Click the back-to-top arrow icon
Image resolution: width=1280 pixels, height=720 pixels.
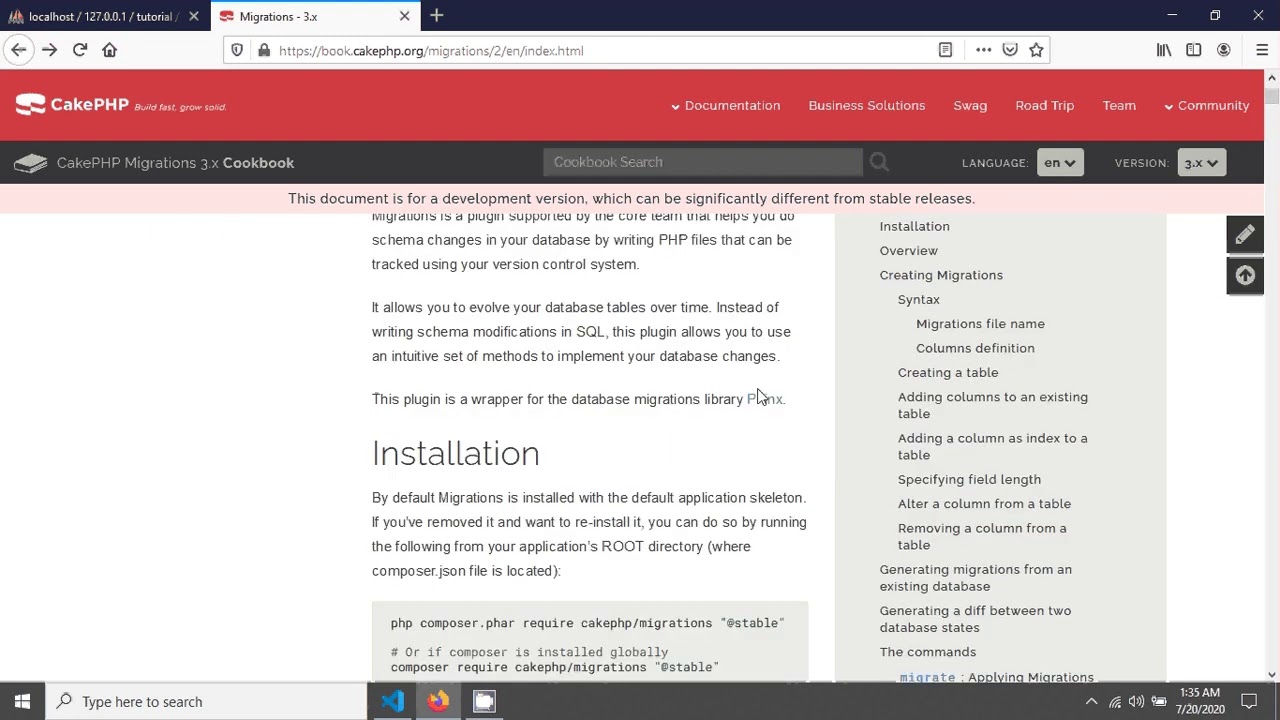pos(1245,276)
